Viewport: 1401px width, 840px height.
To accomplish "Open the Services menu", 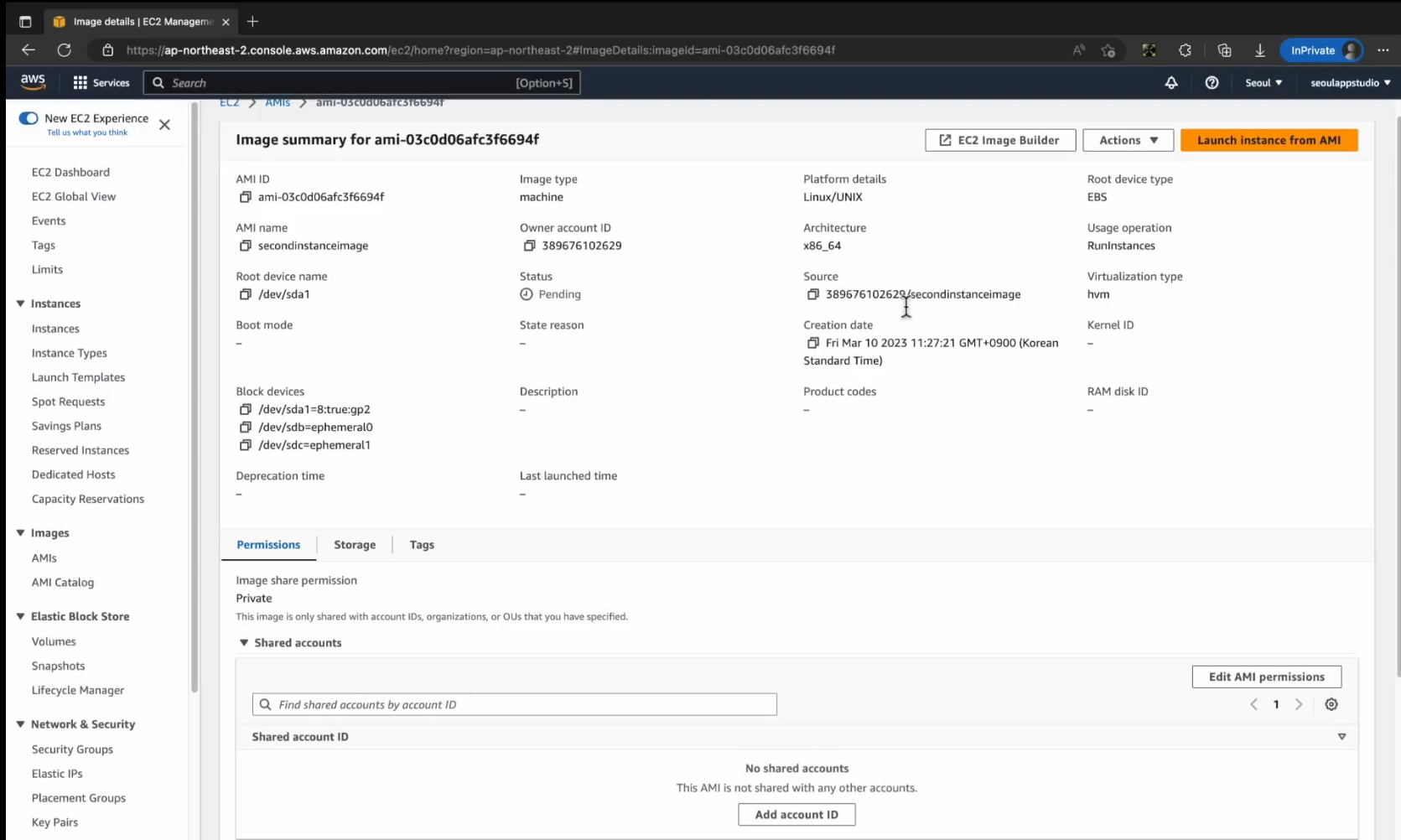I will pyautogui.click(x=101, y=83).
